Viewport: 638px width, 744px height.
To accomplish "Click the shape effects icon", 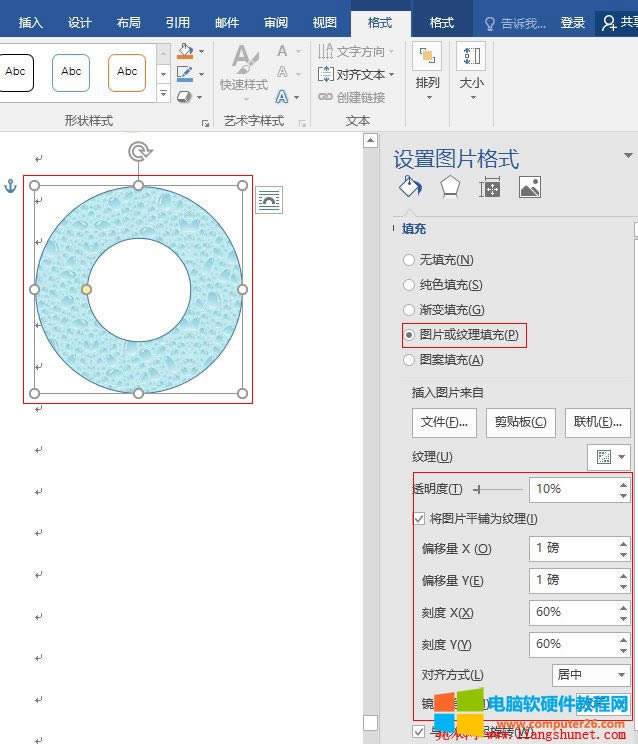I will [184, 97].
